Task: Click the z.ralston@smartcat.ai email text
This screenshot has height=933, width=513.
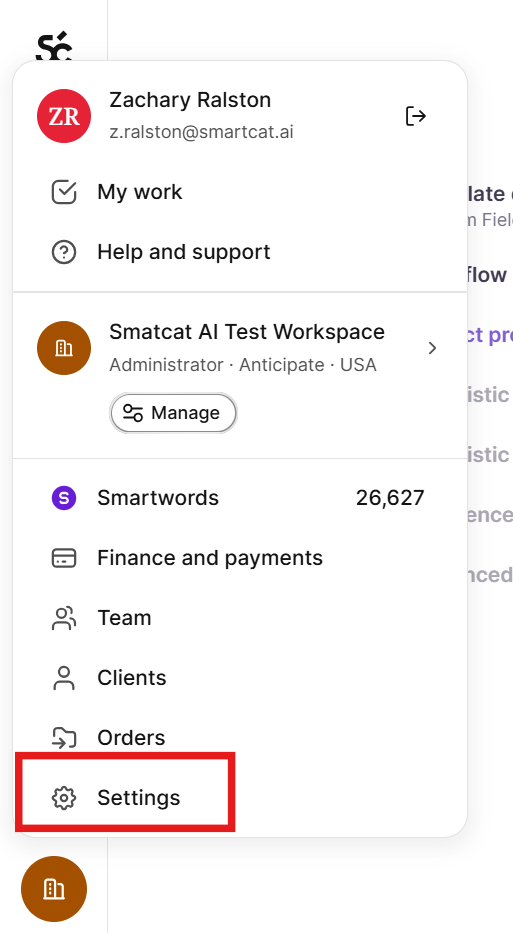Action: [201, 132]
